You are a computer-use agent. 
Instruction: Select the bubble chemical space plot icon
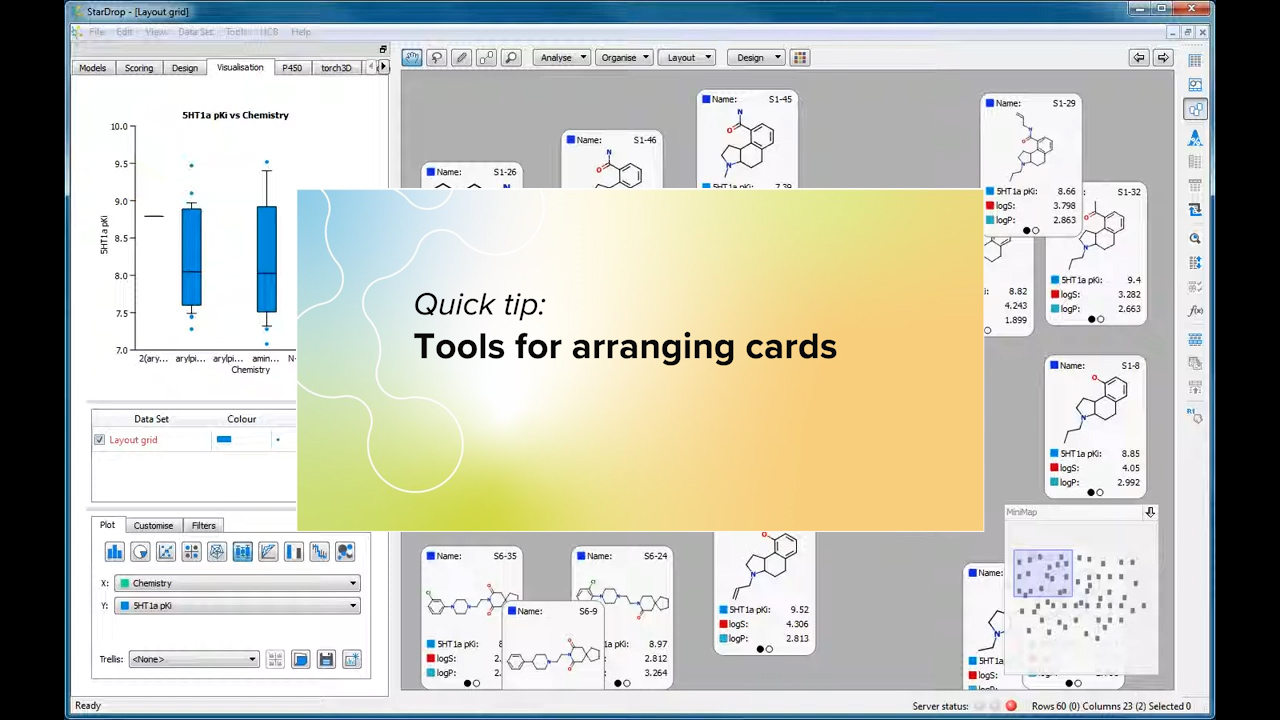click(345, 552)
